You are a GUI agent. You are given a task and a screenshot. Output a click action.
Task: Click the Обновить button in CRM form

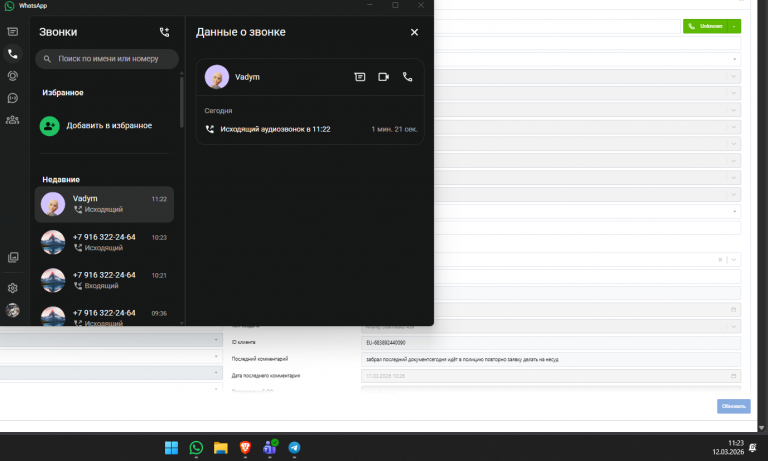(x=734, y=406)
